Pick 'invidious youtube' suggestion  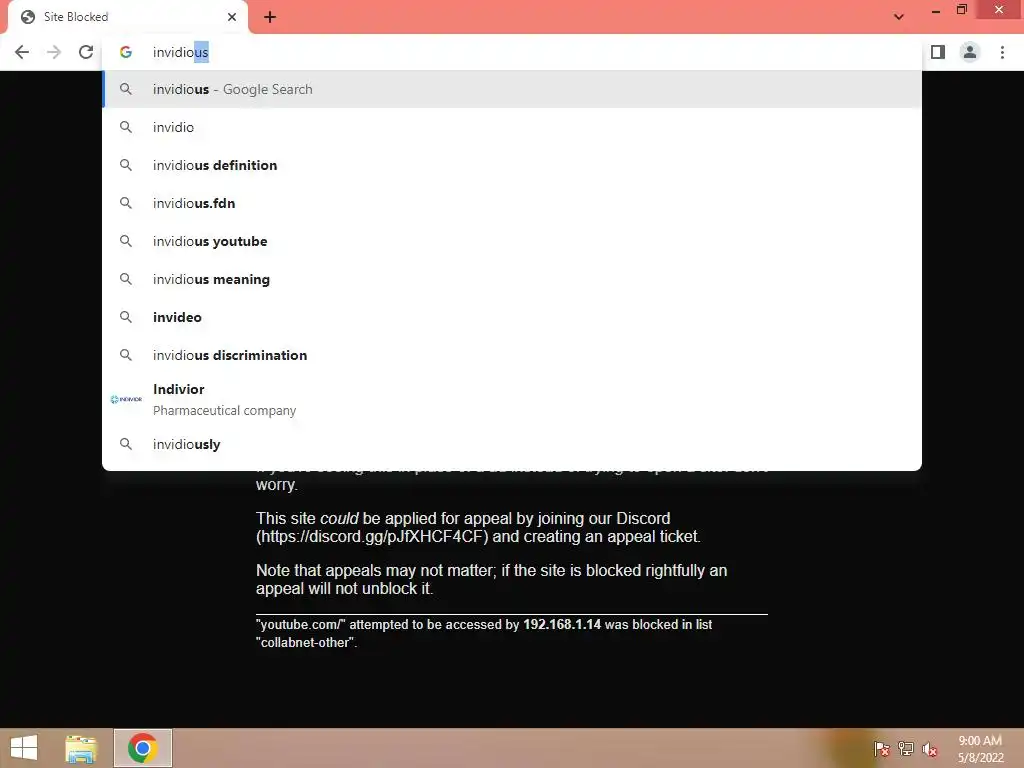[512, 241]
